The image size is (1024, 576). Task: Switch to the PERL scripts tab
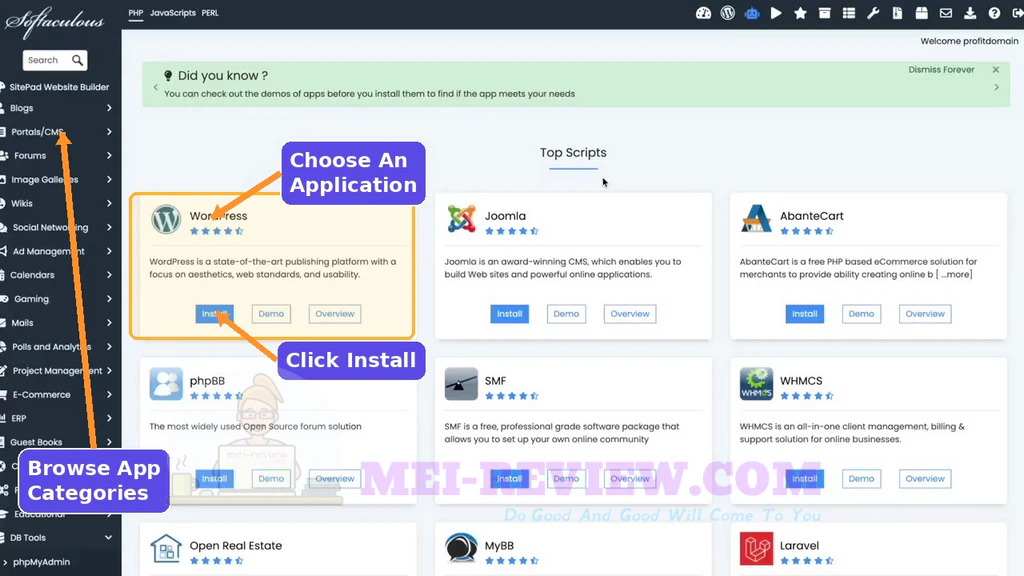[210, 13]
